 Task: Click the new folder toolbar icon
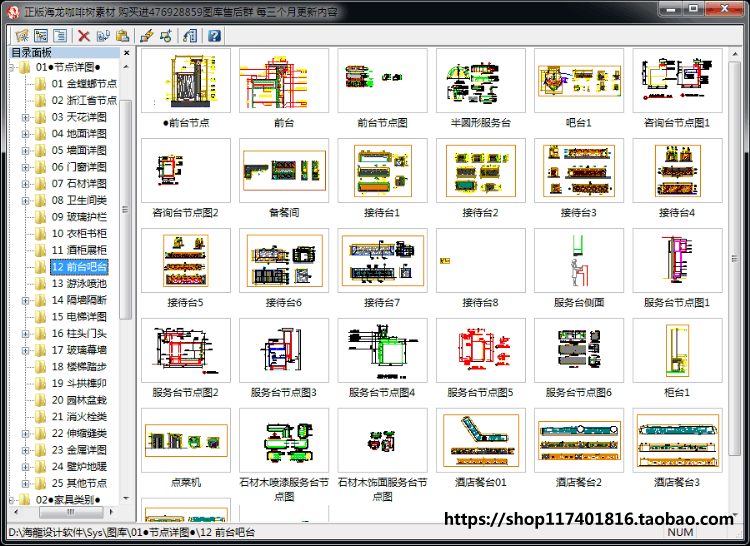pos(22,36)
